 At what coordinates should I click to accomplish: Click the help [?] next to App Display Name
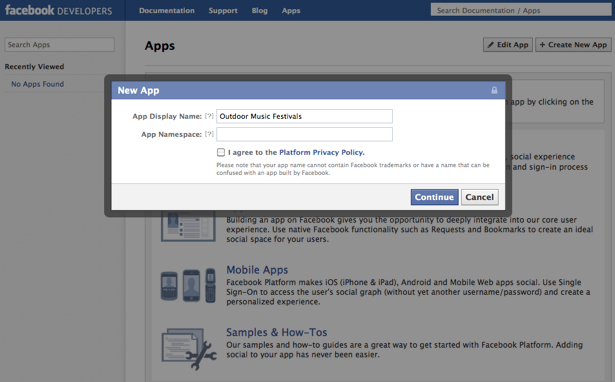pyautogui.click(x=209, y=116)
